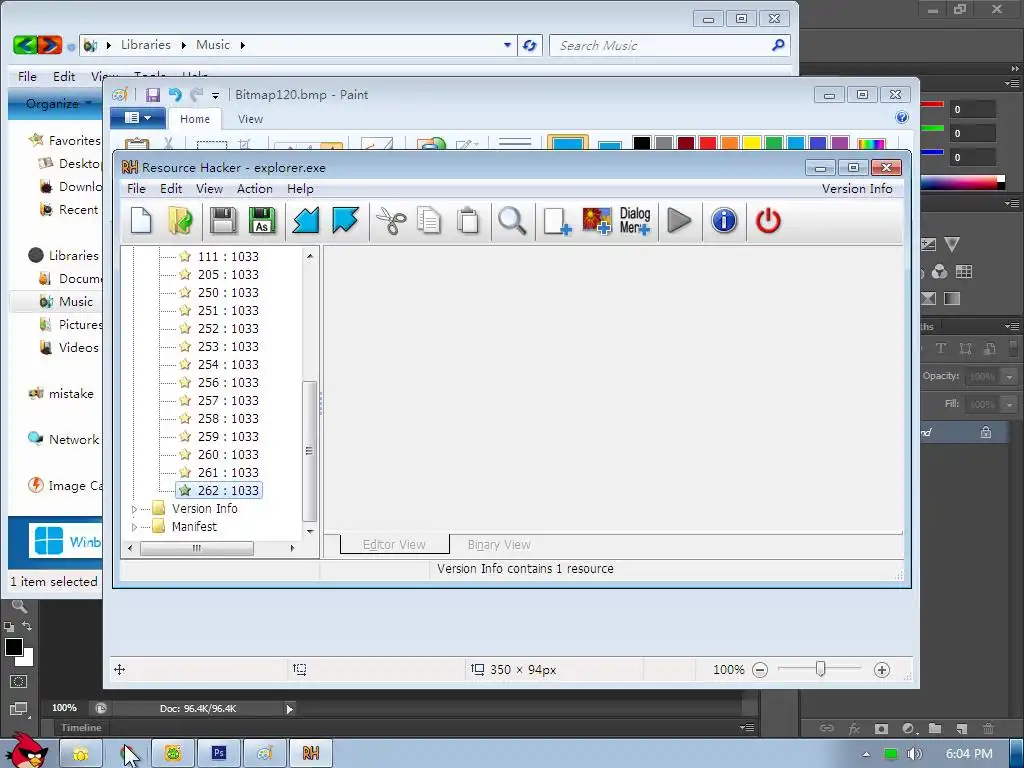Open the Photoshop Fill dropdown arrow
This screenshot has height=768, width=1024.
(x=1010, y=405)
